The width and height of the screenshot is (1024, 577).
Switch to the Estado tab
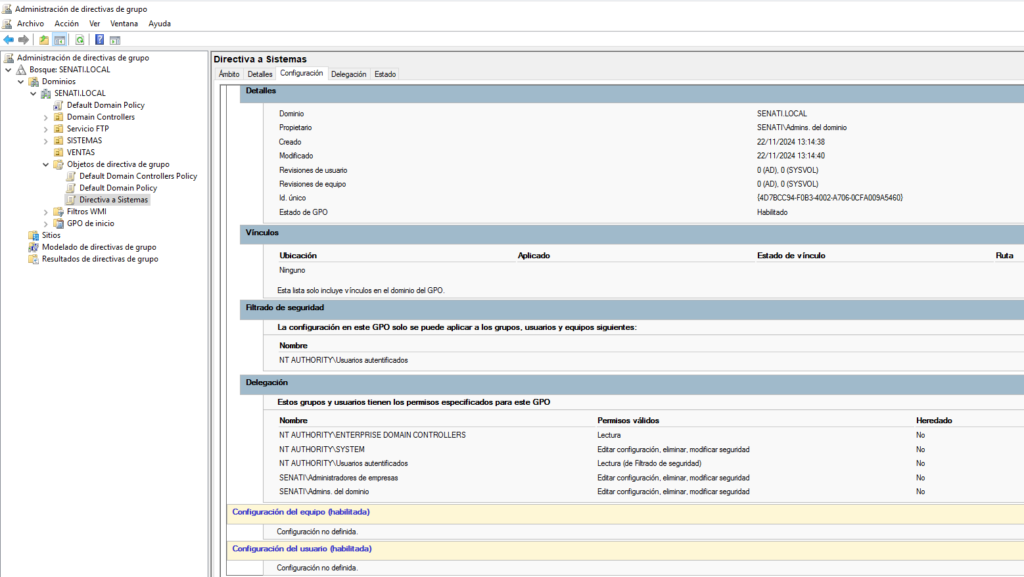[x=385, y=74]
